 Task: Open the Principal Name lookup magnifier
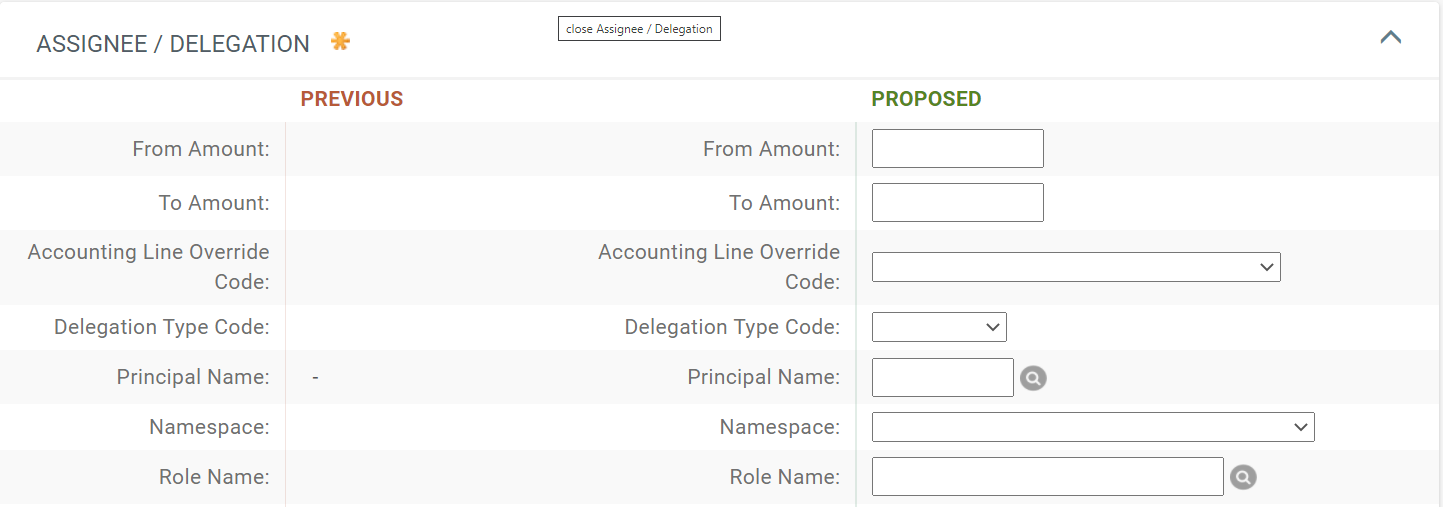coord(1033,378)
